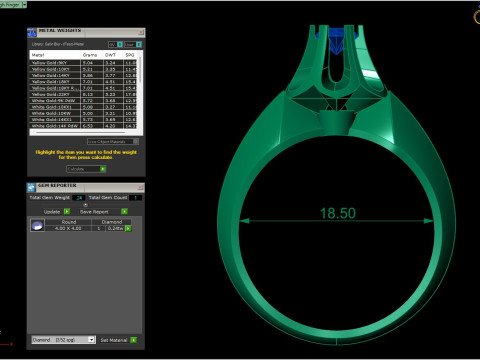Close the Metal Weights panel
The width and height of the screenshot is (480, 360).
(x=141, y=32)
